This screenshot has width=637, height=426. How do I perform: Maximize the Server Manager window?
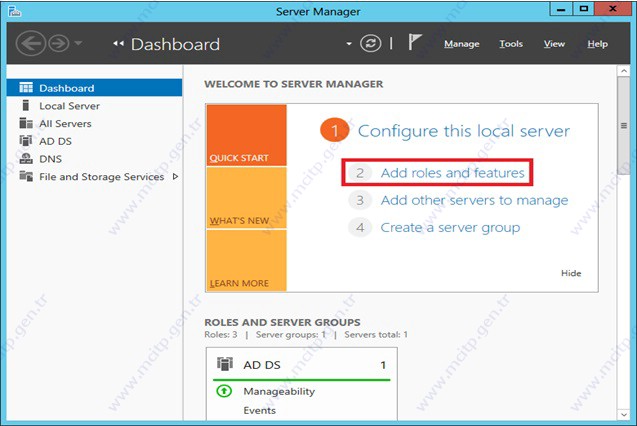pos(584,9)
